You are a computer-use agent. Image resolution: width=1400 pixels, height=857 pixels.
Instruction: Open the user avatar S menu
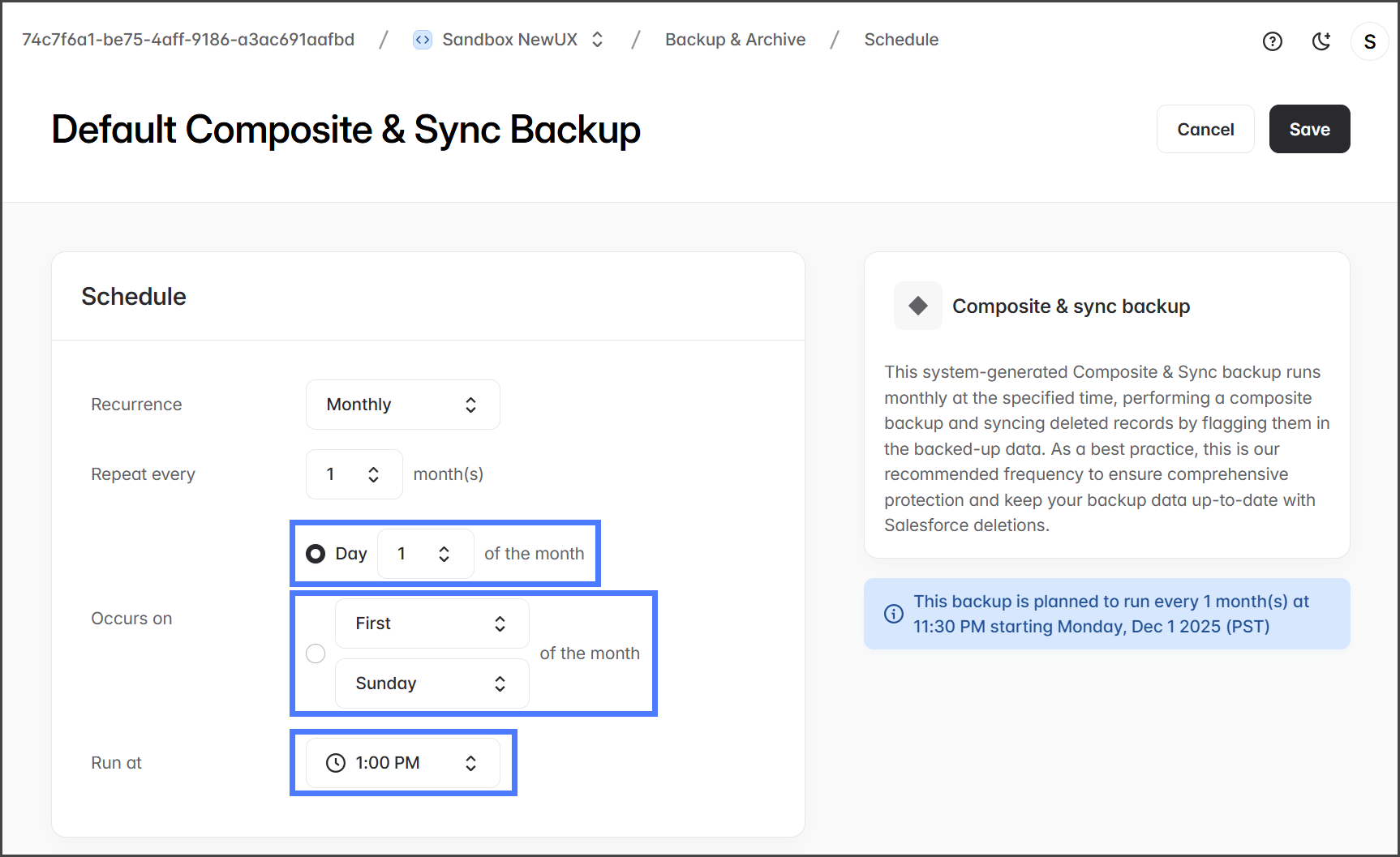point(1369,41)
